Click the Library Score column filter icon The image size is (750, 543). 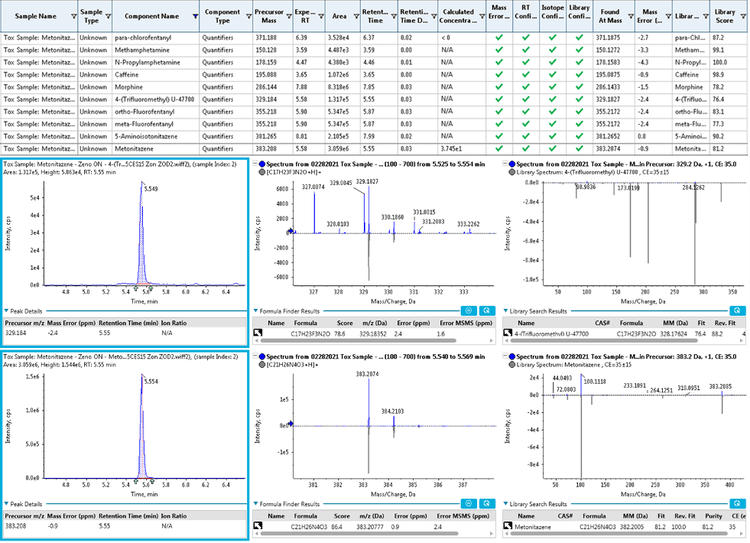743,17
